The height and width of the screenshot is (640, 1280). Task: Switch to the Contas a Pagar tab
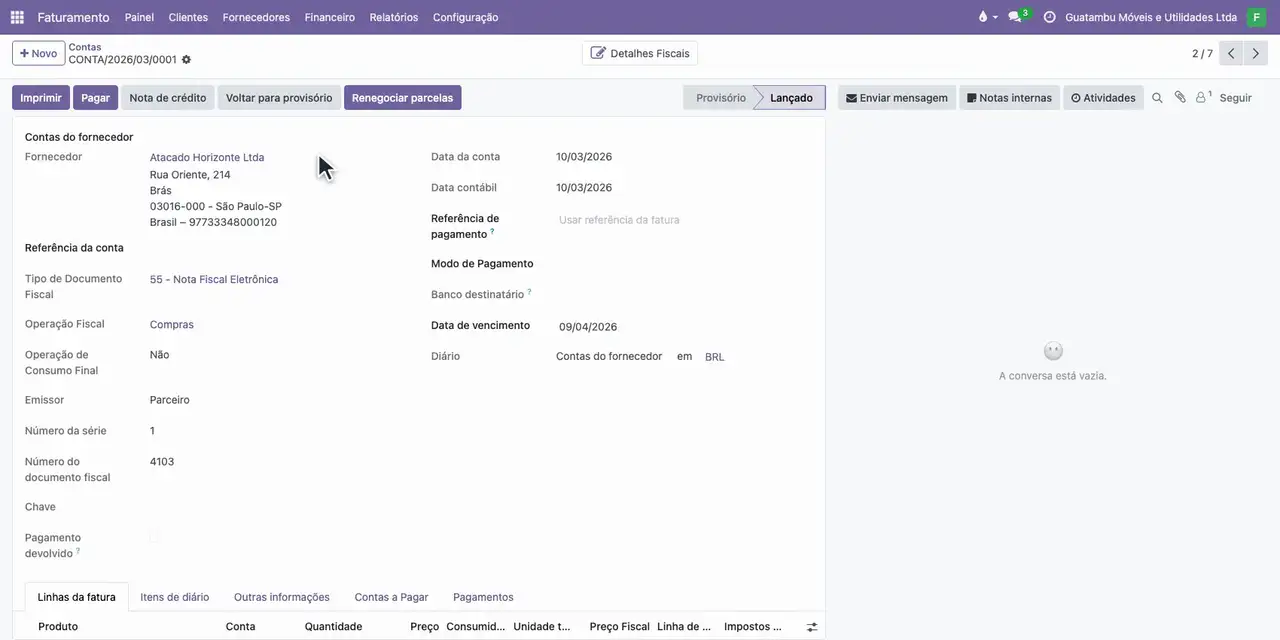[x=391, y=597]
